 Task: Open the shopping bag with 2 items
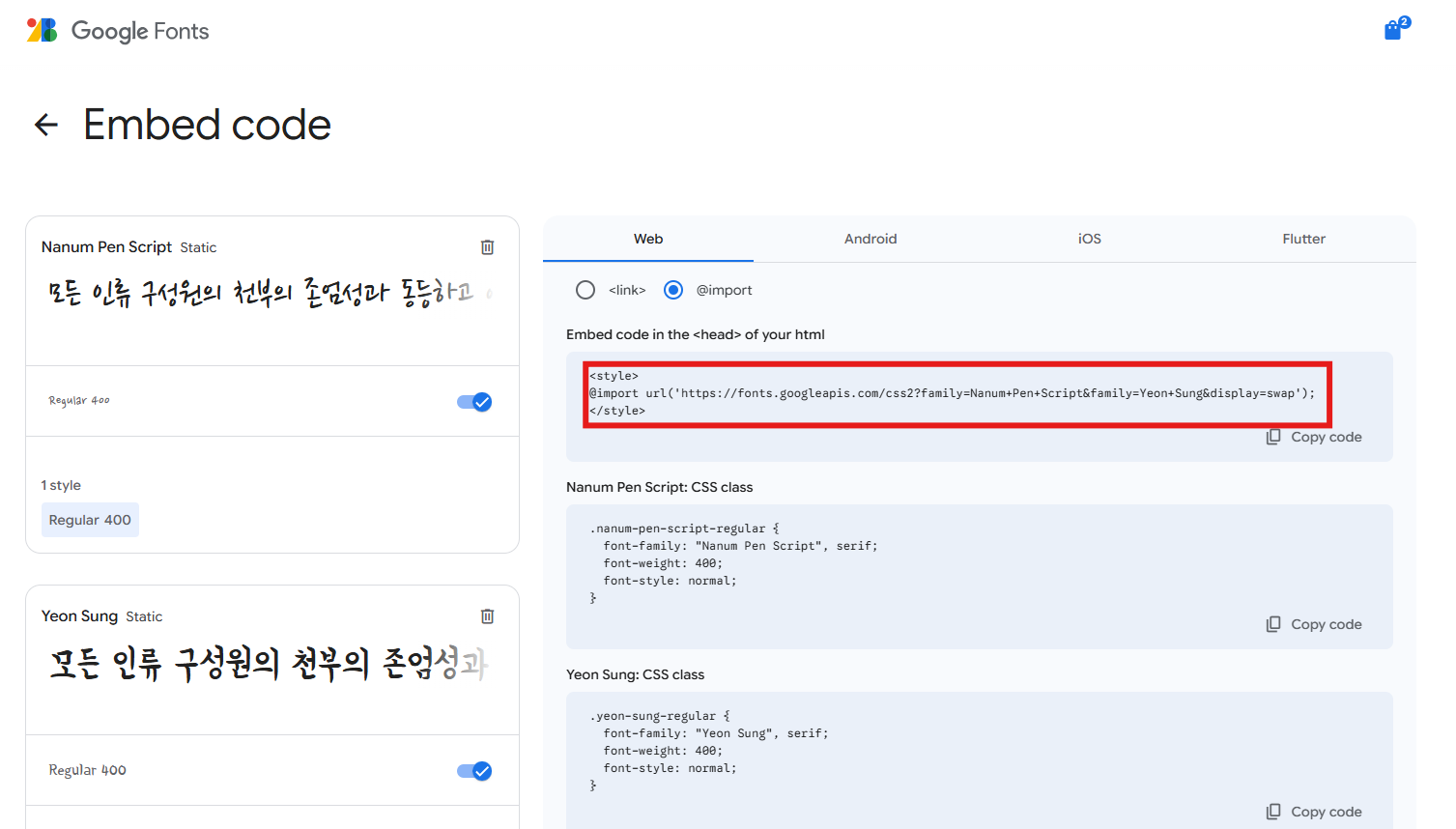click(1396, 29)
